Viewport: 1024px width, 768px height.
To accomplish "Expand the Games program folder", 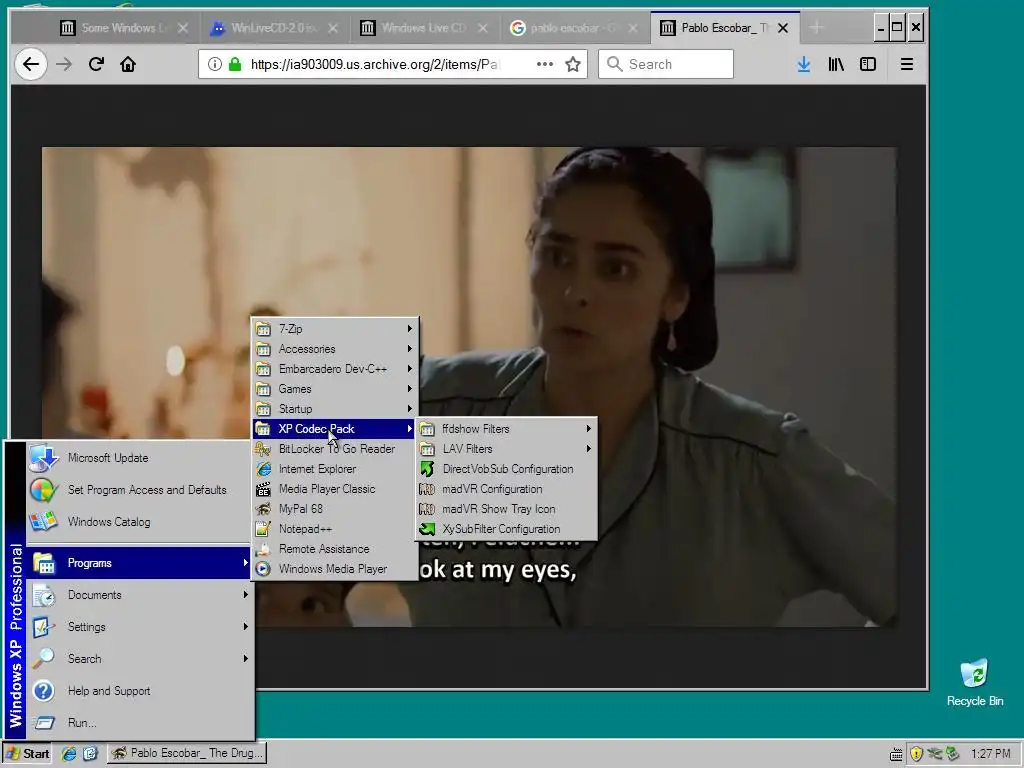I will (335, 389).
